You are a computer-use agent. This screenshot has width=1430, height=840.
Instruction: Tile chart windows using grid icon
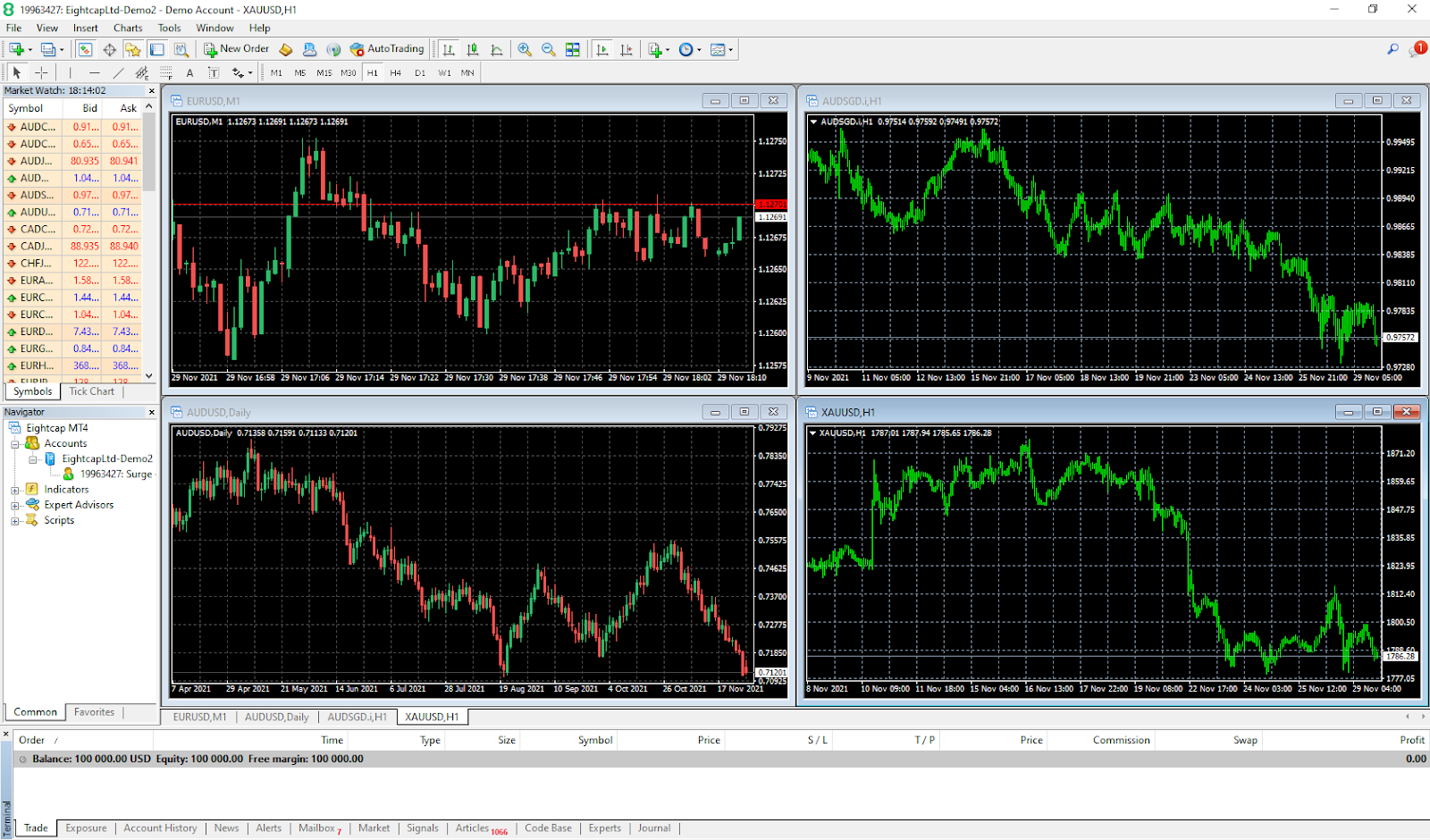pyautogui.click(x=573, y=50)
